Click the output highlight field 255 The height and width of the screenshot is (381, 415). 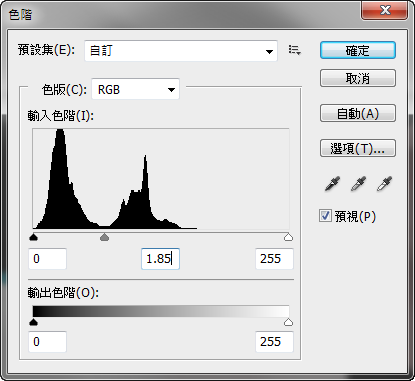click(274, 342)
